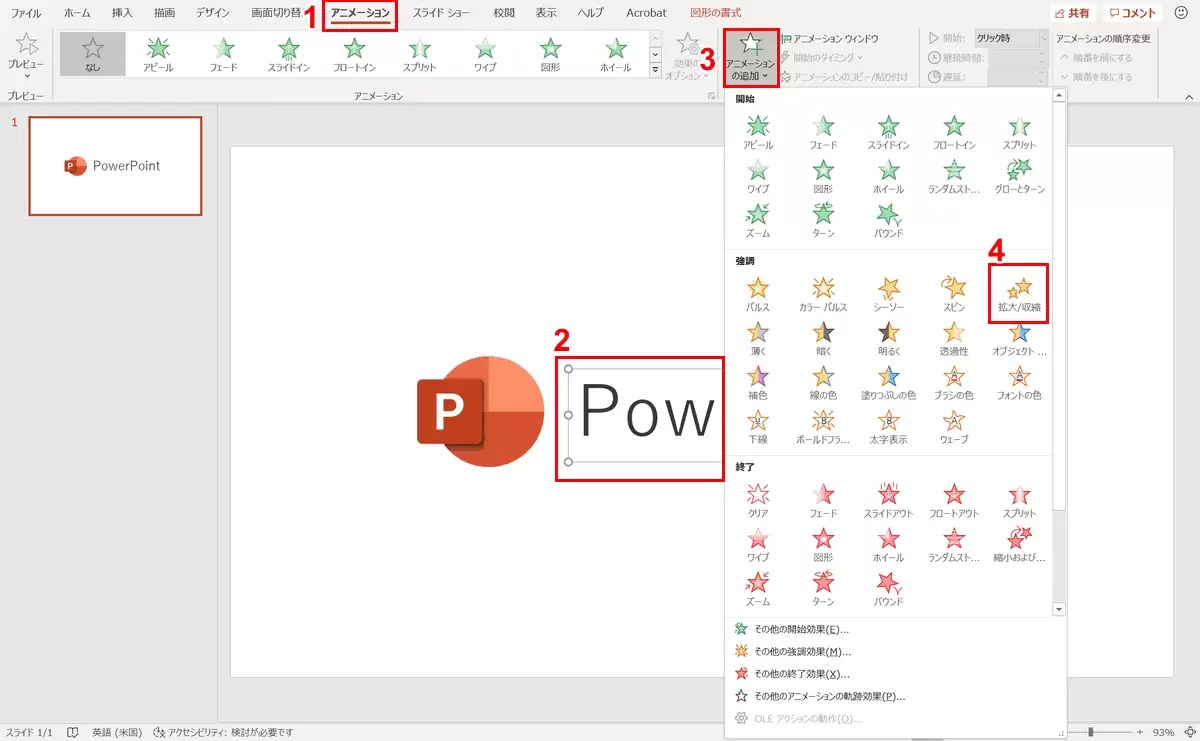
Task: Click the Pow text box on slide
Action: tap(644, 415)
